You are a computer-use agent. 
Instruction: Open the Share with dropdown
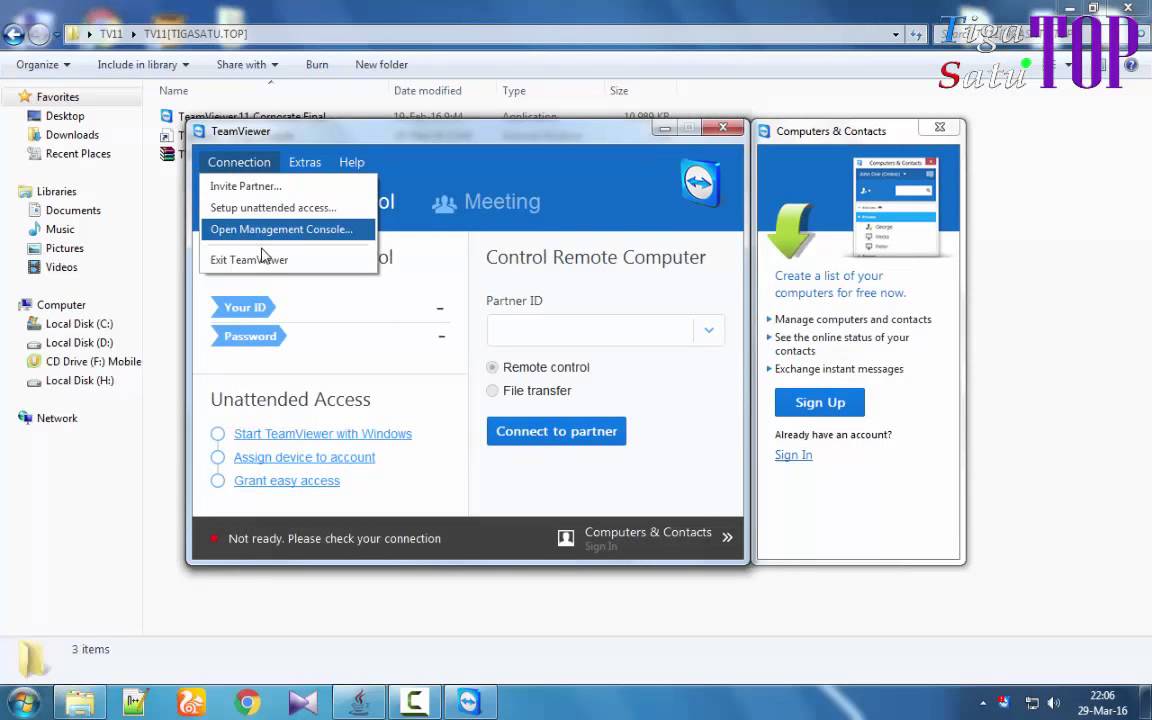click(x=247, y=65)
